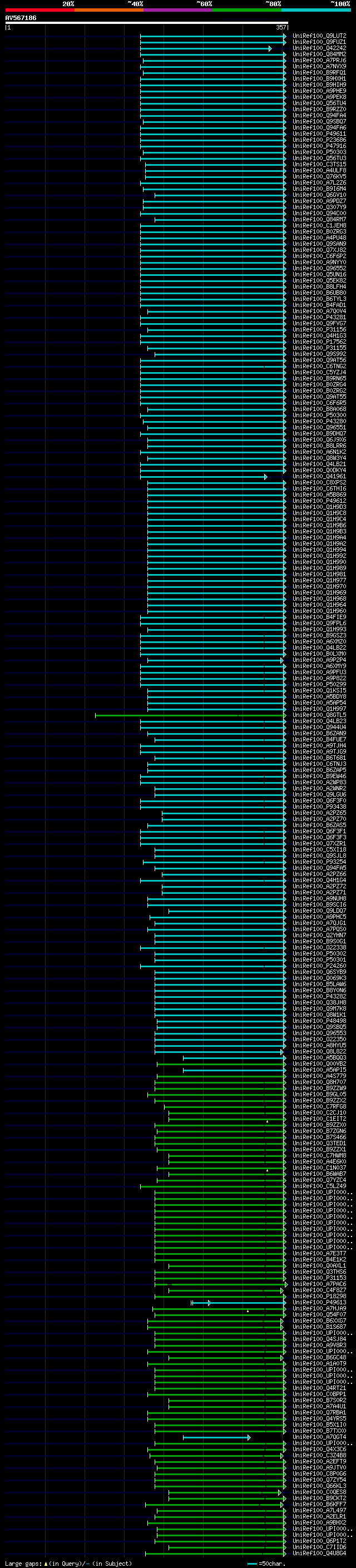The width and height of the screenshot is (356, 1568).
Task: Click the UniRef100_Q1KSI5 label
Action: (319, 691)
